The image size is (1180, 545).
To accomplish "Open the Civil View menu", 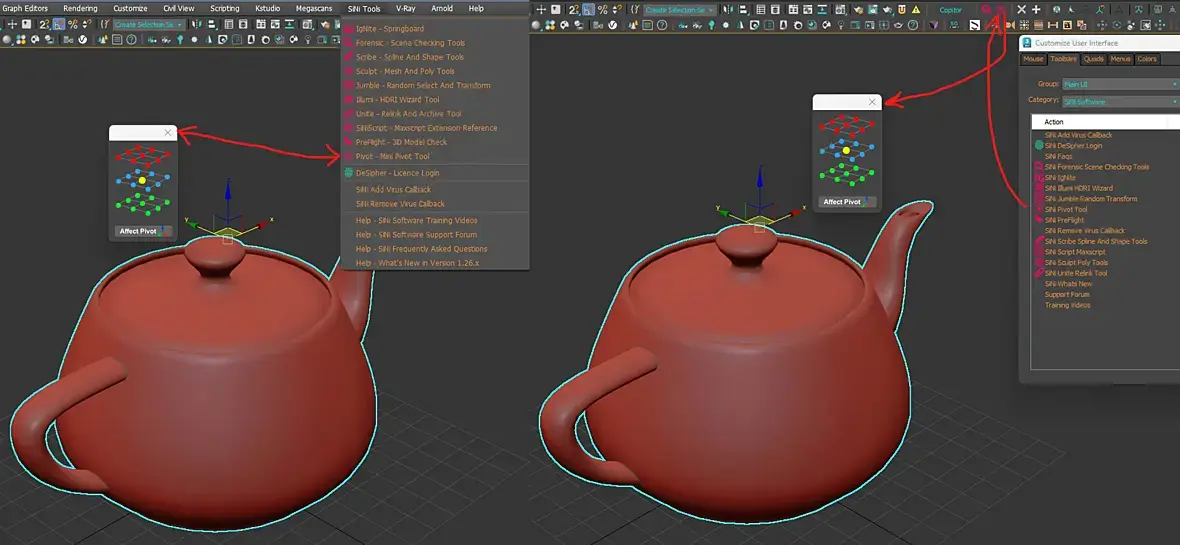I will [178, 8].
